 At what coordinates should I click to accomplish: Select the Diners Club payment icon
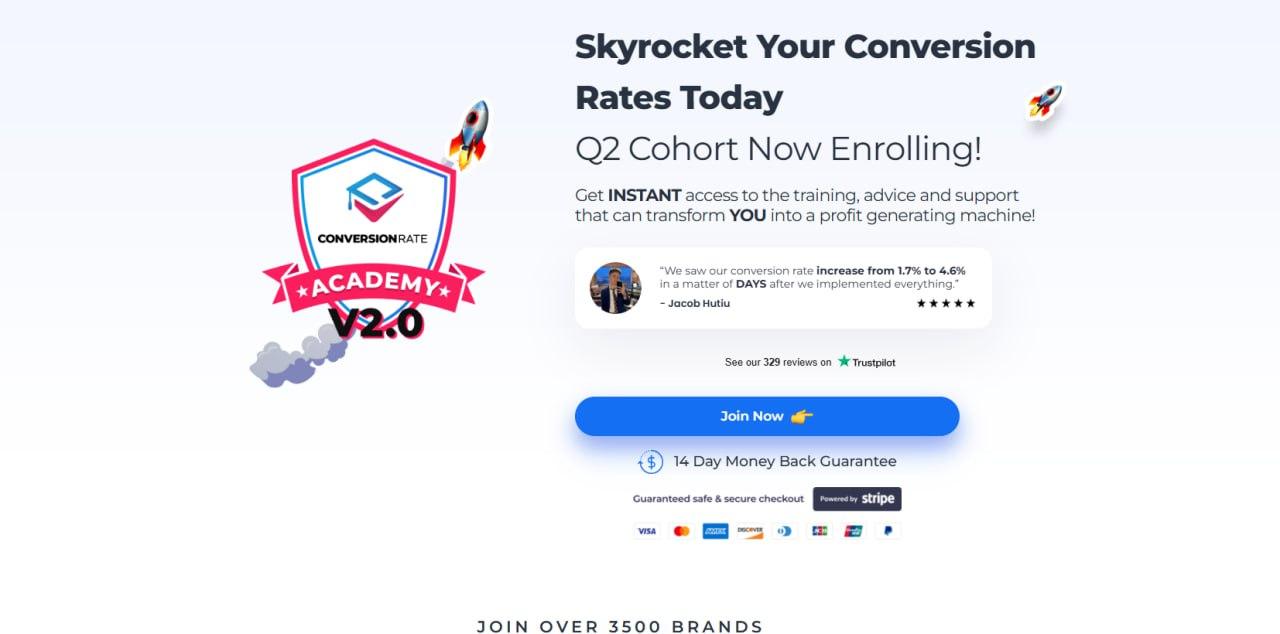click(784, 531)
